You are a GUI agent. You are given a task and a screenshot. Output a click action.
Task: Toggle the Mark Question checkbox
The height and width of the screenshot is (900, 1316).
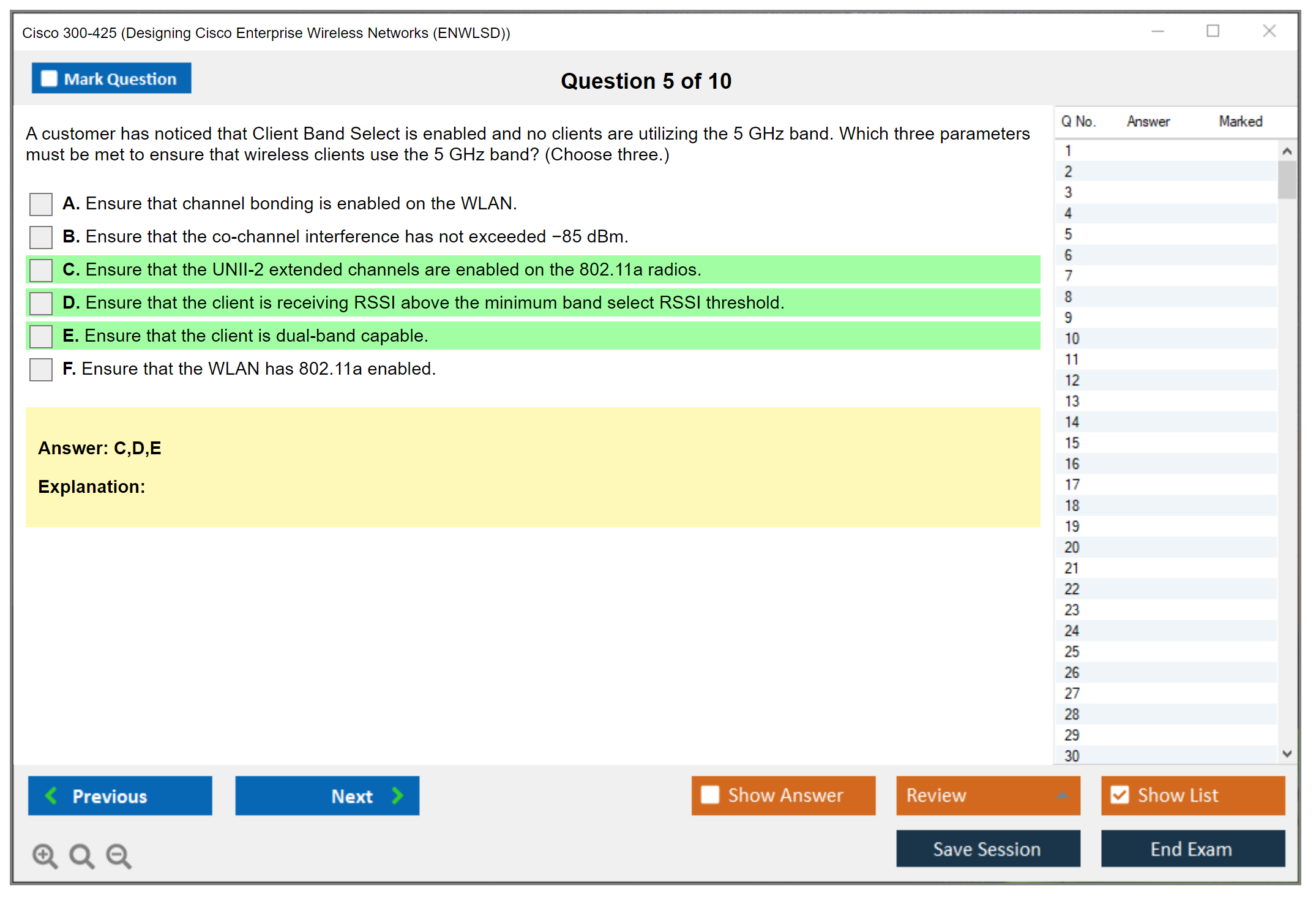(49, 78)
